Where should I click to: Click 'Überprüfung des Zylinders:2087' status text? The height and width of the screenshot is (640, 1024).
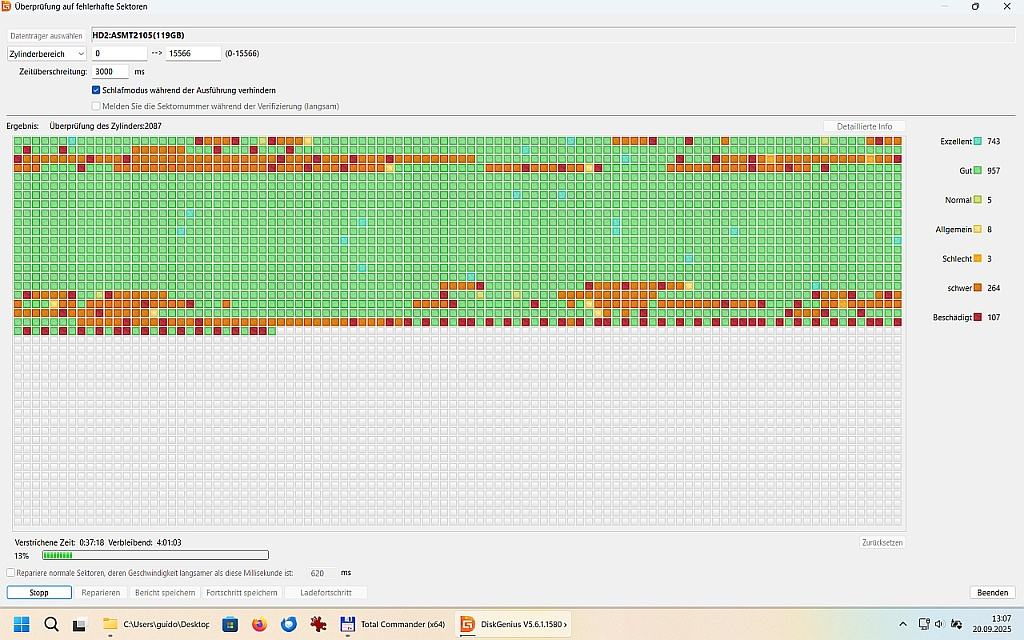coord(105,126)
